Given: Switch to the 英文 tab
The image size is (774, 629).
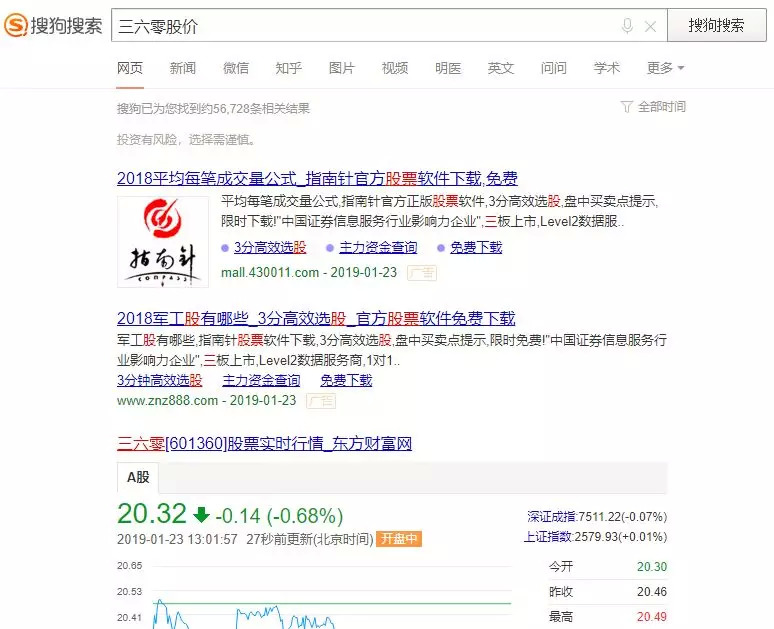Looking at the screenshot, I should click(x=501, y=68).
